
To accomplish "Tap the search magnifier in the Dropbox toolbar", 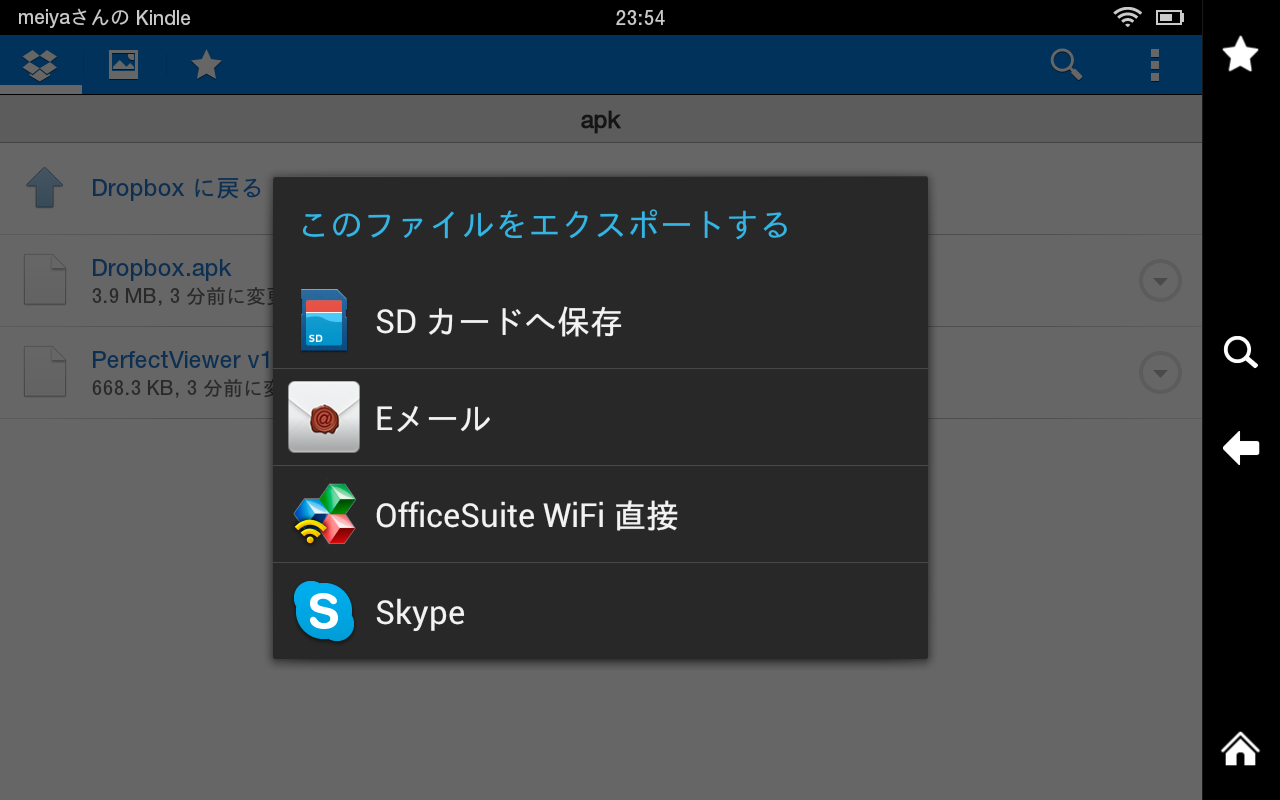I will point(1066,65).
